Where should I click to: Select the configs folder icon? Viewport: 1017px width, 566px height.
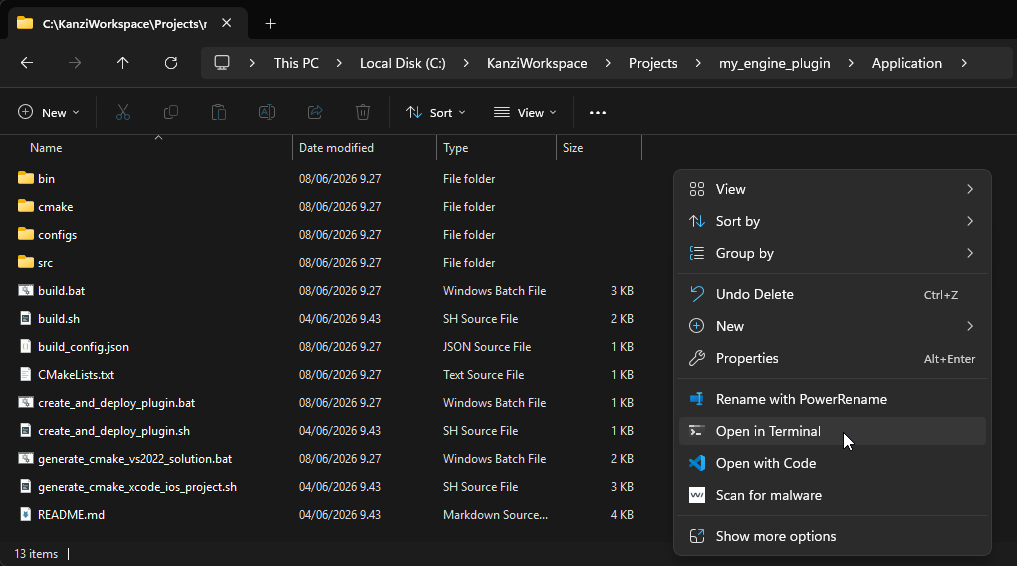pyautogui.click(x=26, y=234)
